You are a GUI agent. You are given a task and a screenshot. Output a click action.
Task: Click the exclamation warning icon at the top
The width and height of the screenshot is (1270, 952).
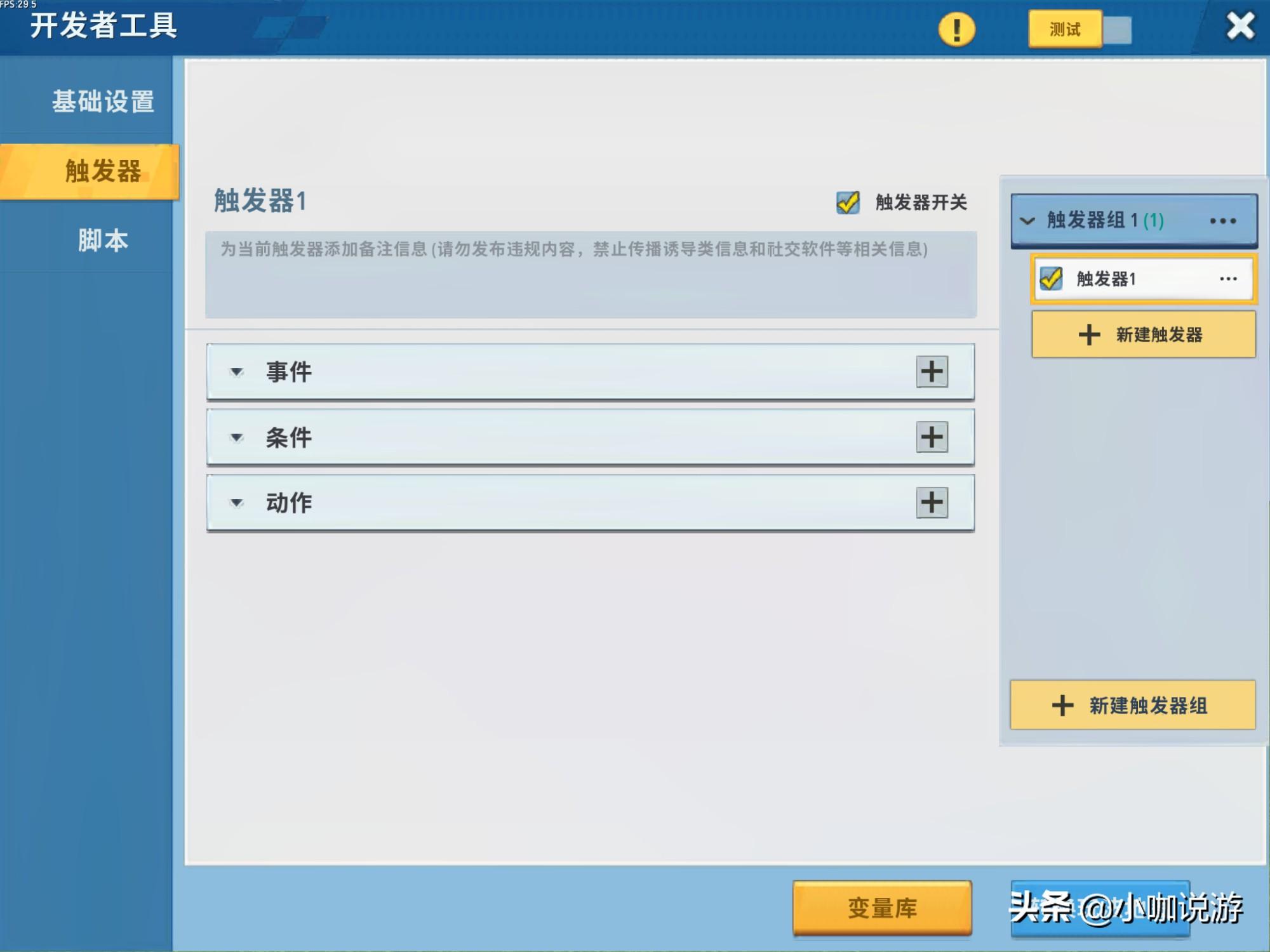click(x=958, y=28)
